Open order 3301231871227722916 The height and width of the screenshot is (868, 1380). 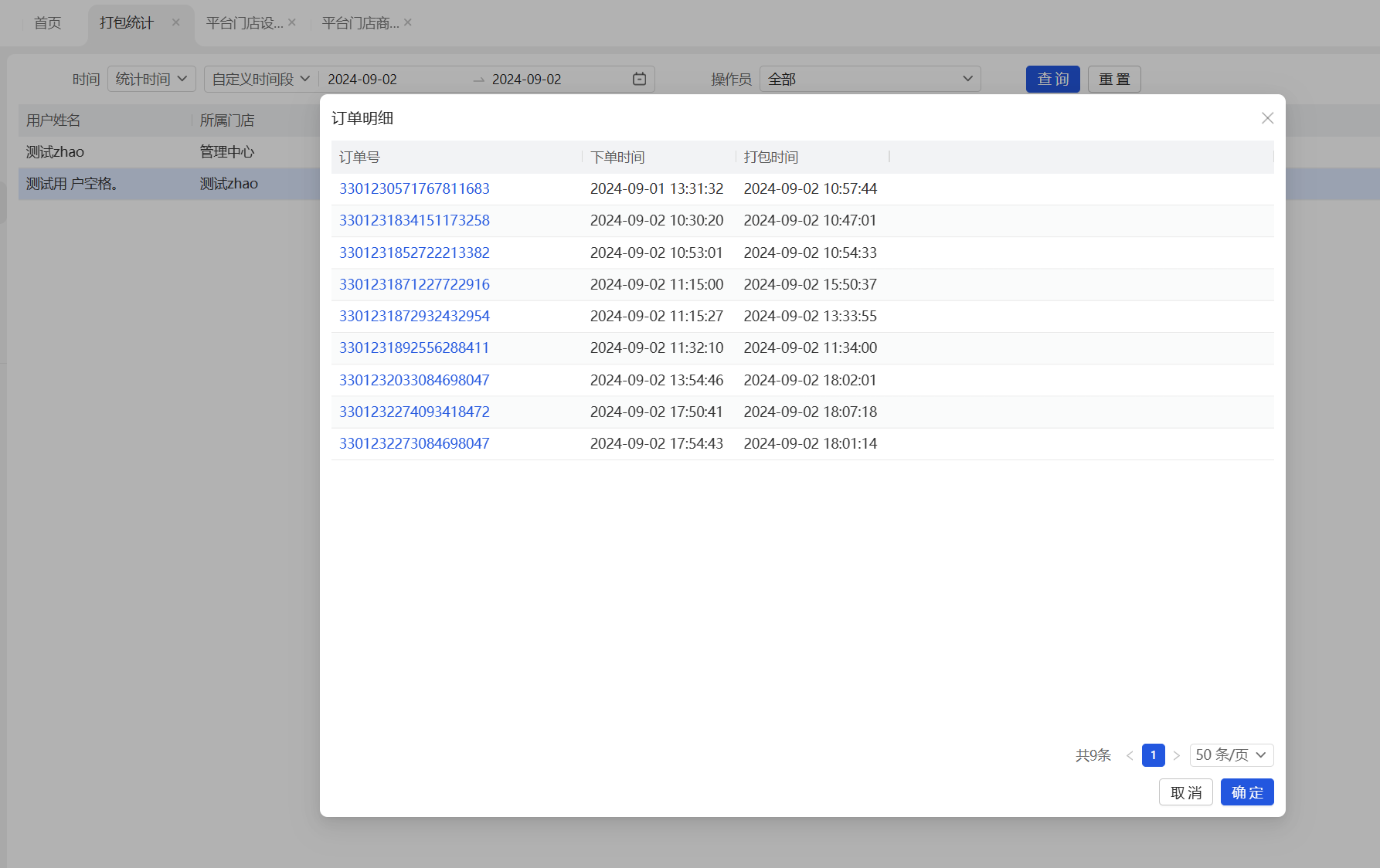tap(415, 284)
